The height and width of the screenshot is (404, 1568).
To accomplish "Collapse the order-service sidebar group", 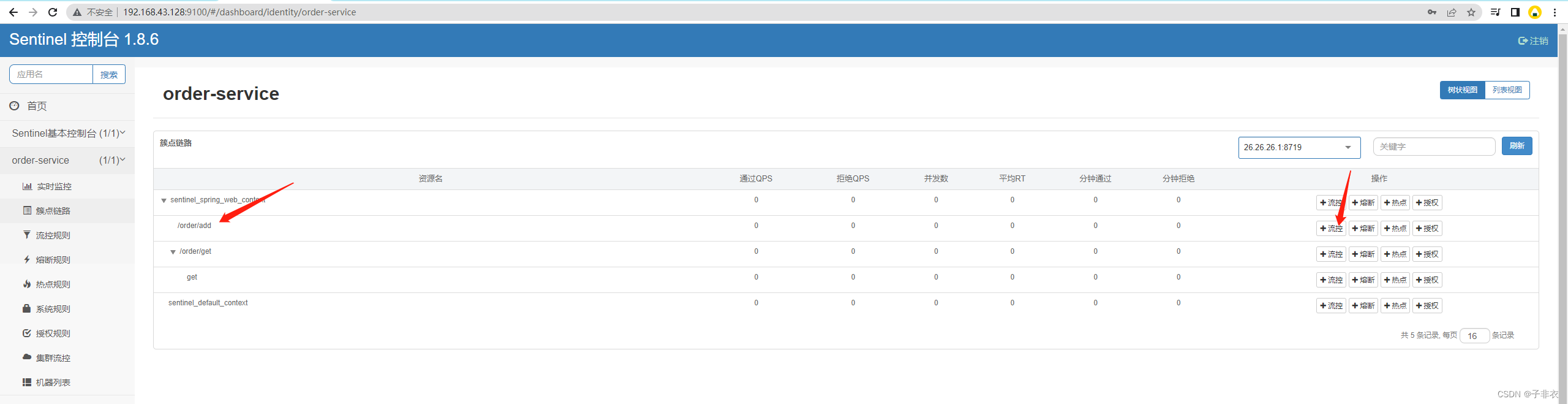I will 67,161.
